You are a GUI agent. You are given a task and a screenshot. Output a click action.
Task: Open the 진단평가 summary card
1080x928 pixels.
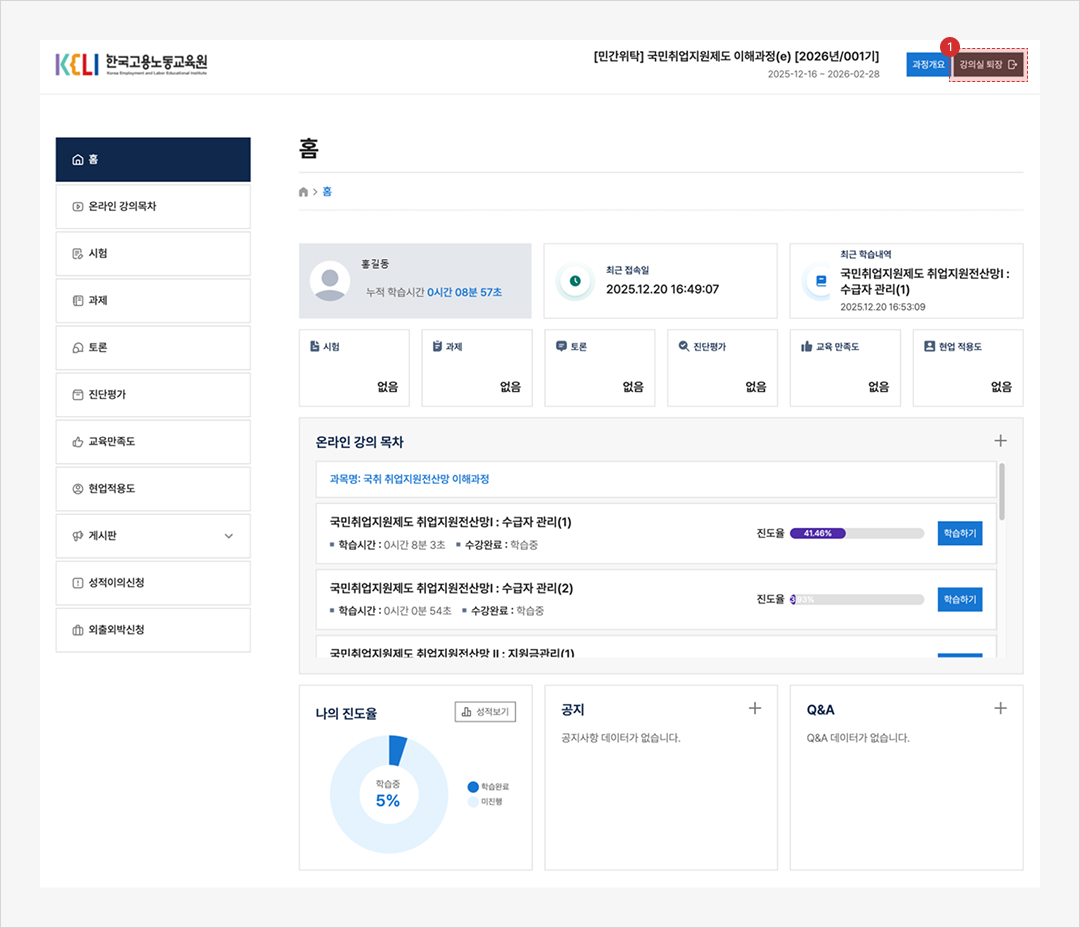tap(722, 367)
